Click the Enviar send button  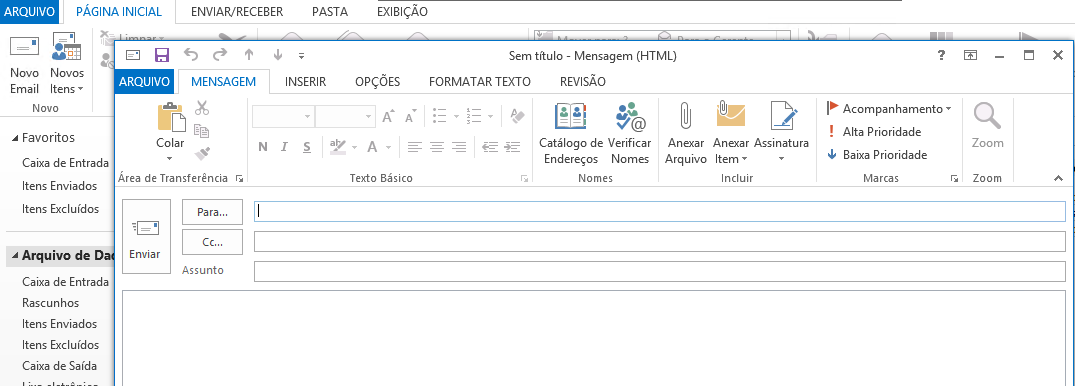tap(146, 237)
